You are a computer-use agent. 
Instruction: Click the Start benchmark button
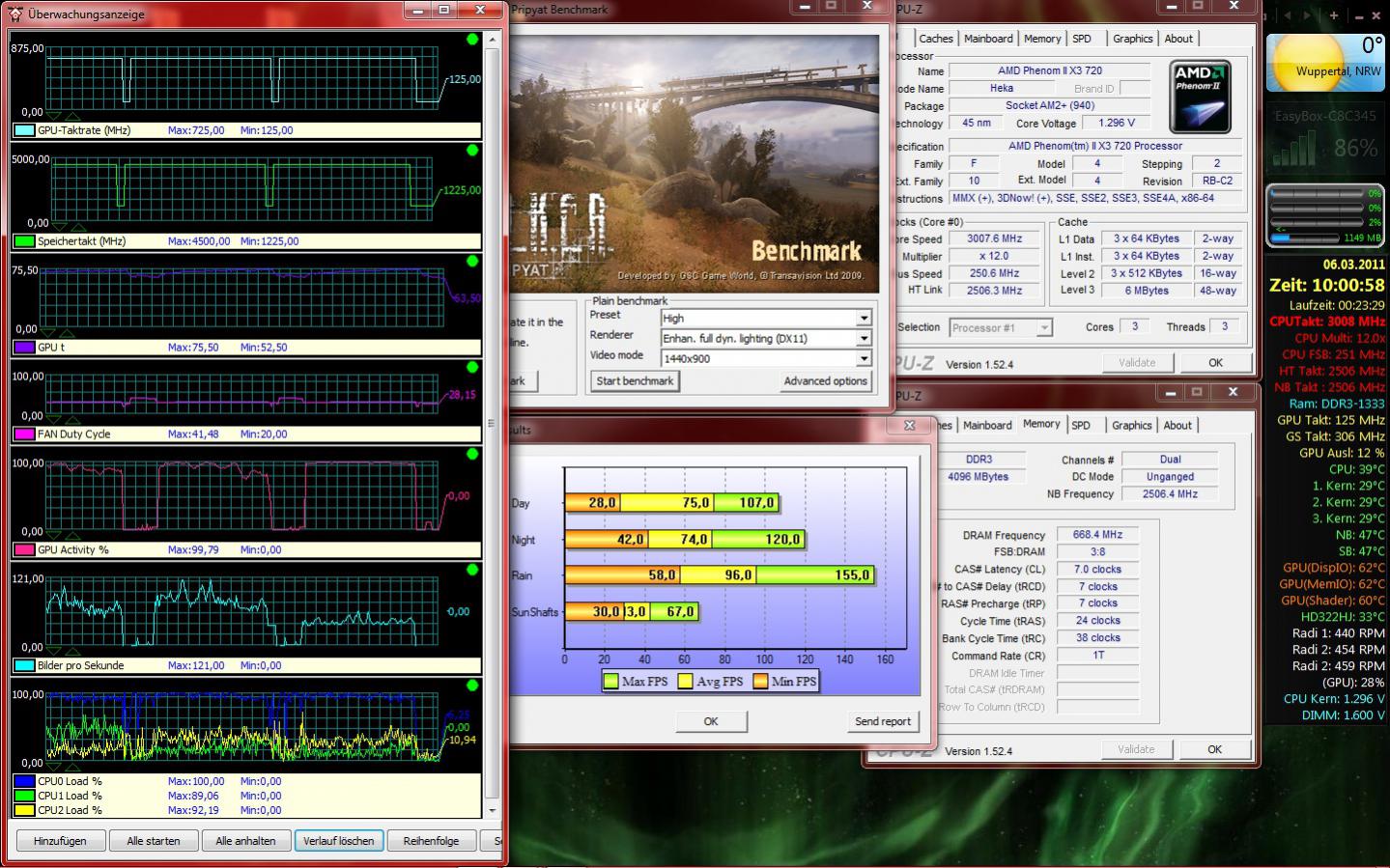[x=635, y=380]
